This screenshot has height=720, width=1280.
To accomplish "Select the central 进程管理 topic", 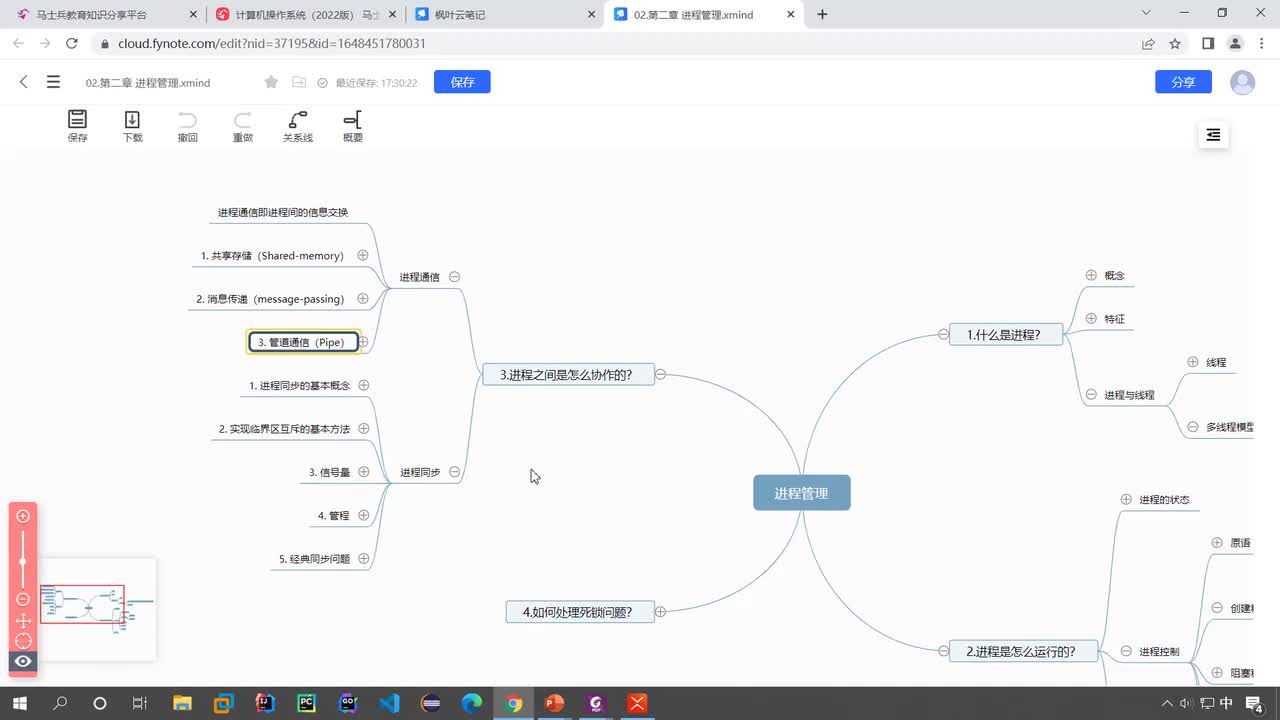I will tap(802, 493).
